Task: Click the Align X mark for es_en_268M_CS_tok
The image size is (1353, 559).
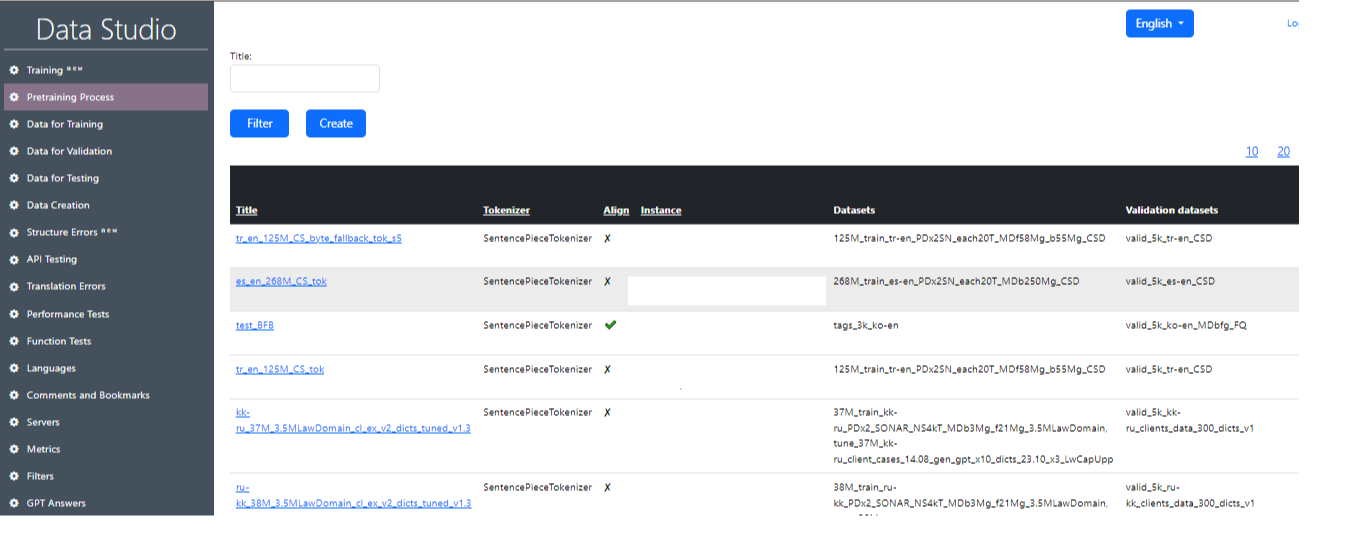Action: click(607, 282)
